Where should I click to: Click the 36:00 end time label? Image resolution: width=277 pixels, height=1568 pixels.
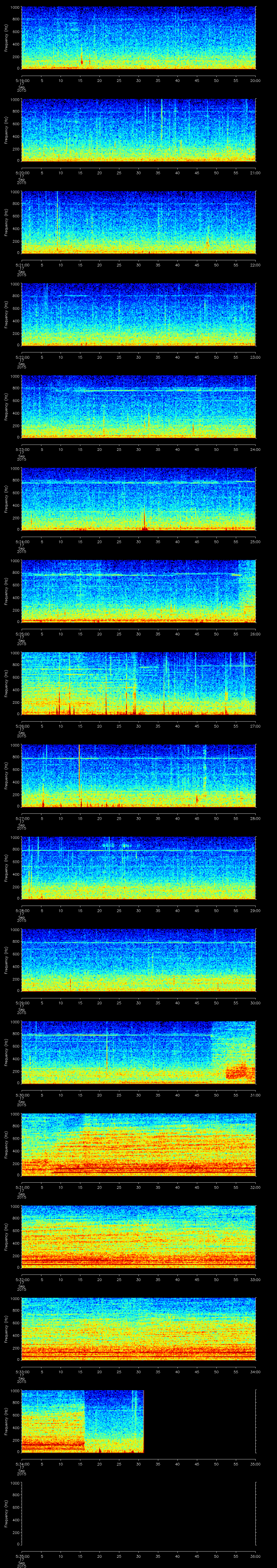[256, 1556]
